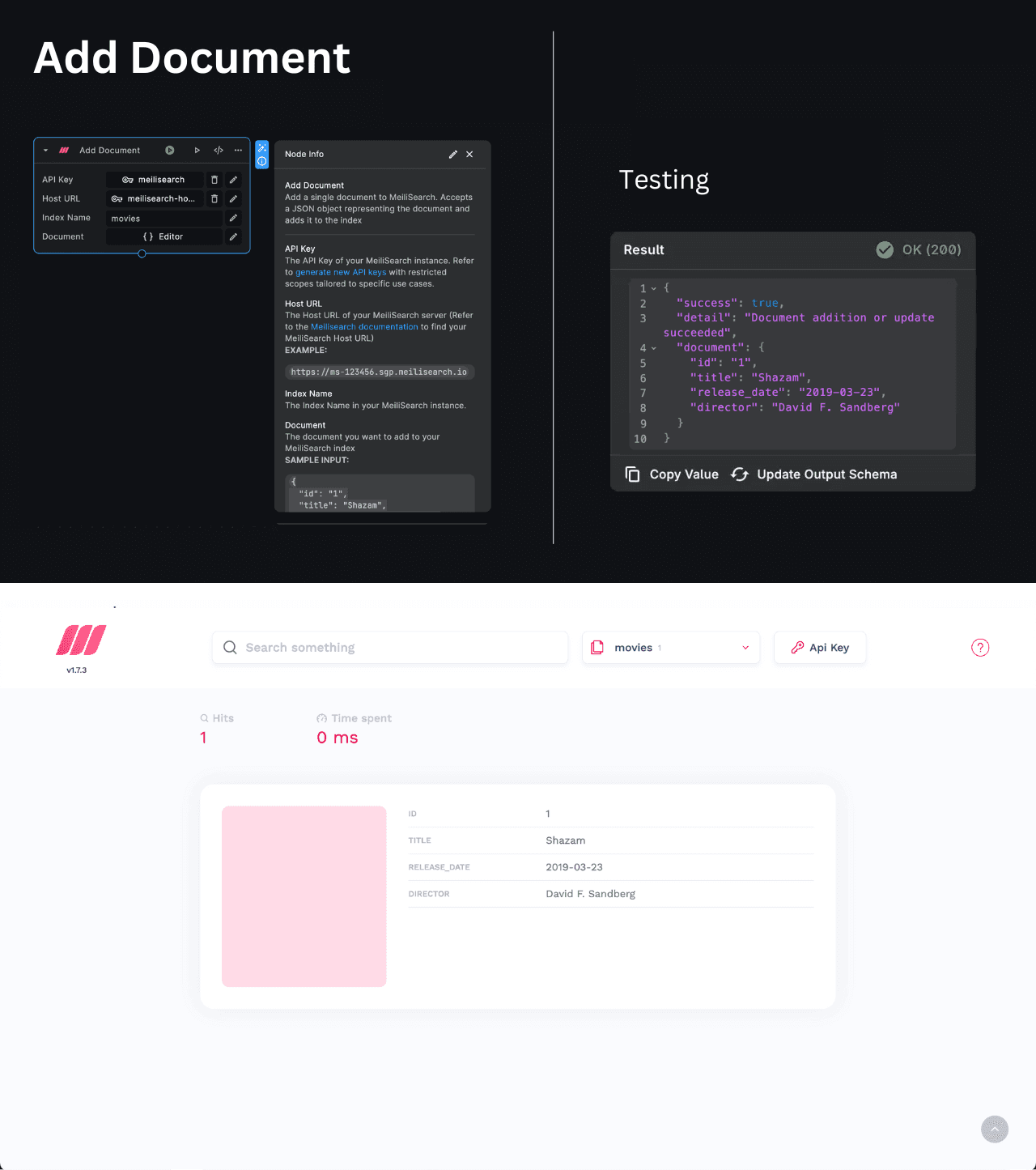Click the release date 2019-03-23 value
This screenshot has height=1170, width=1036.
tap(575, 867)
